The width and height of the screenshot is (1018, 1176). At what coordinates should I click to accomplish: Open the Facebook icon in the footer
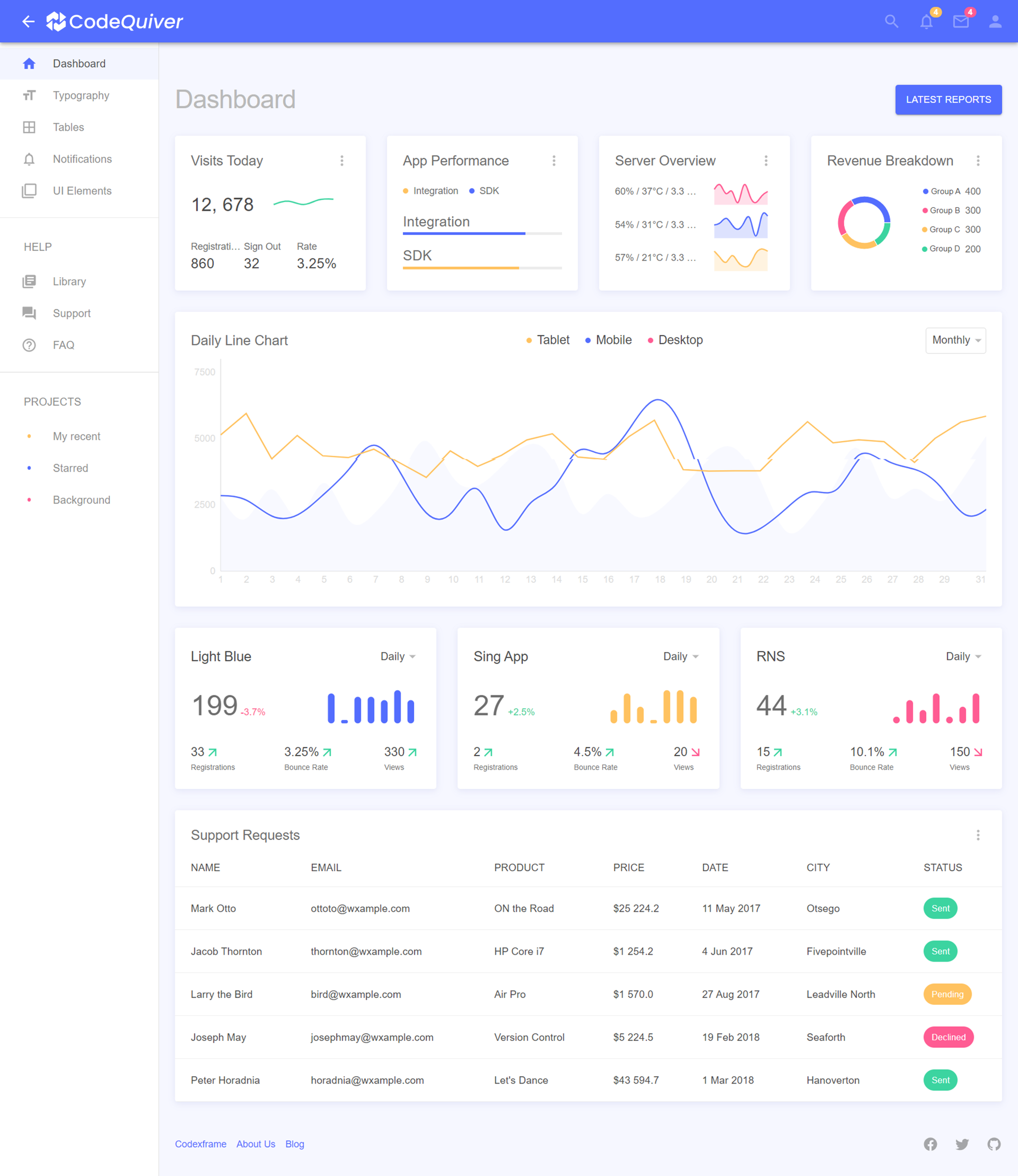point(930,1144)
